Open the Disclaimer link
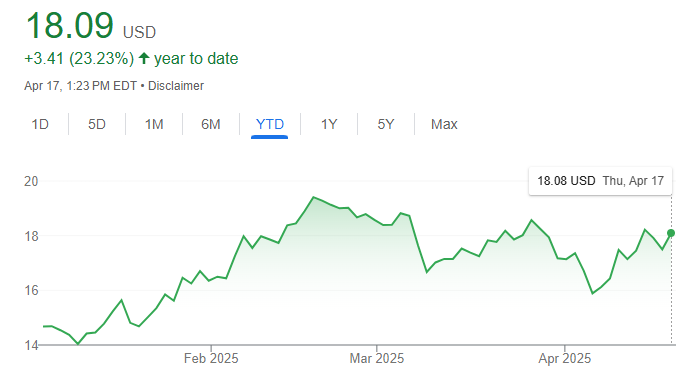Image resolution: width=700 pixels, height=373 pixels. (x=176, y=86)
